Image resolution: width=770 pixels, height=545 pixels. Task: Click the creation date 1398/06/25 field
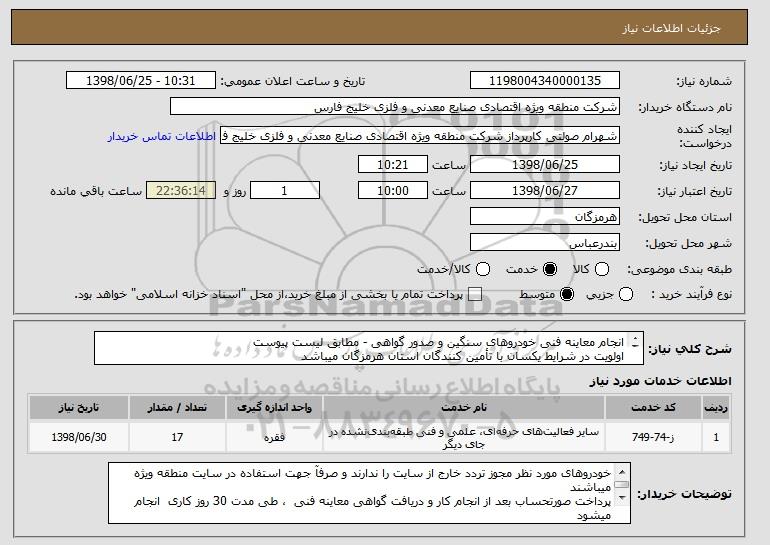coord(545,164)
